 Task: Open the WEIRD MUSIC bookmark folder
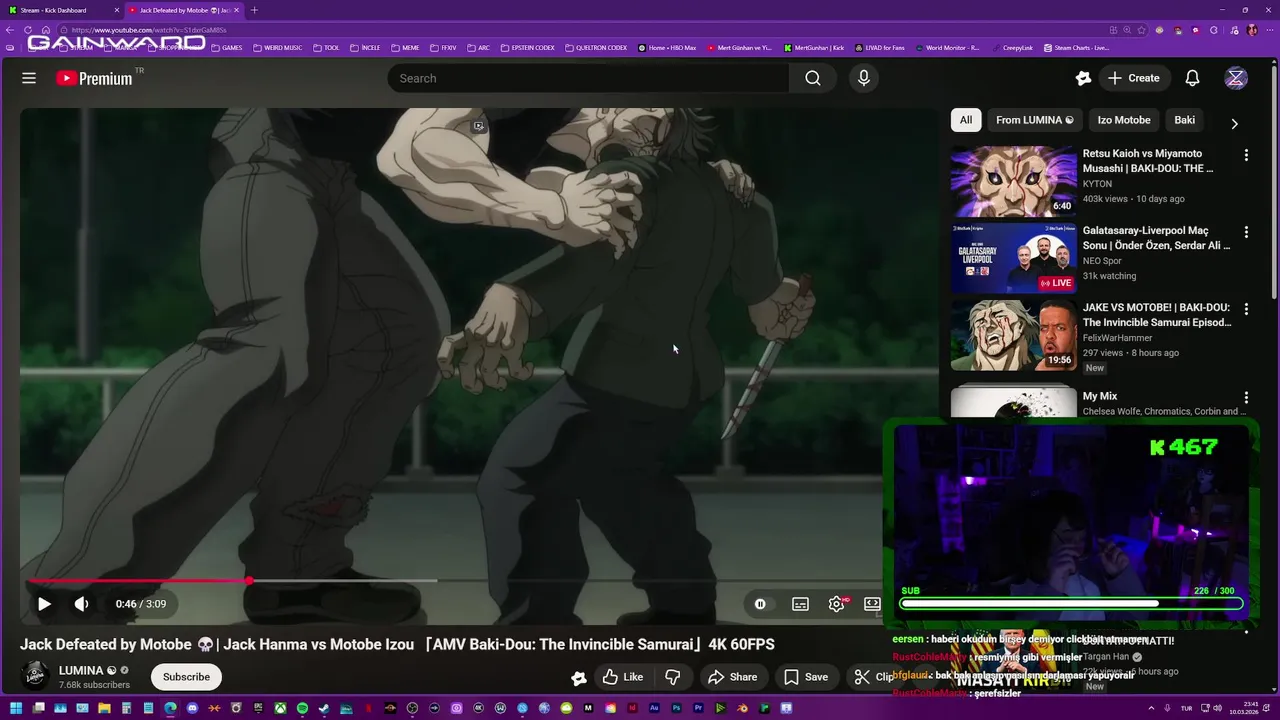click(x=277, y=48)
